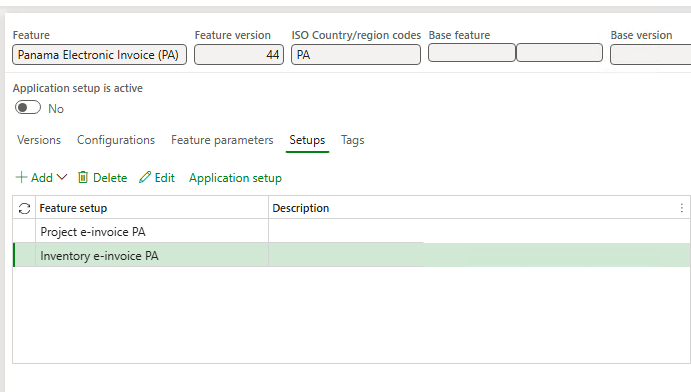
Task: Click the first Base feature field
Action: 472,53
